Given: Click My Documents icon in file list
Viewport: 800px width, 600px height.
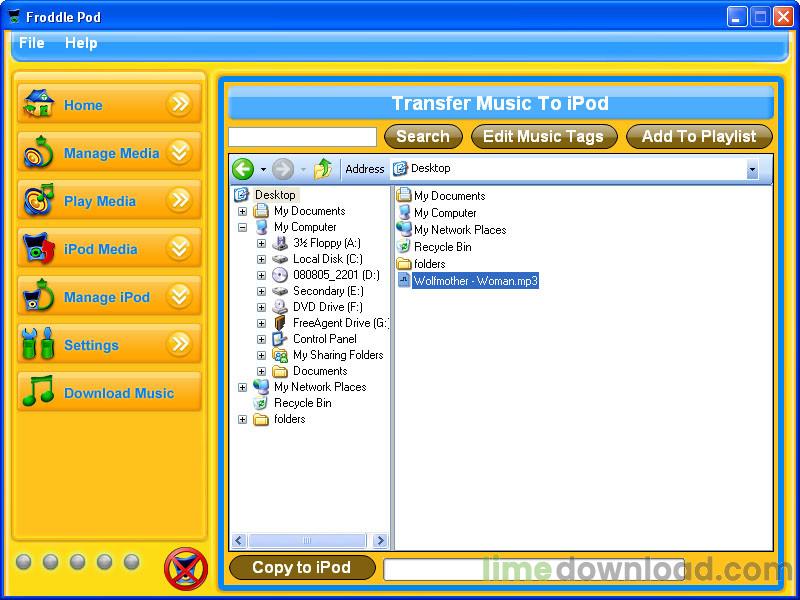Looking at the screenshot, I should [x=404, y=195].
